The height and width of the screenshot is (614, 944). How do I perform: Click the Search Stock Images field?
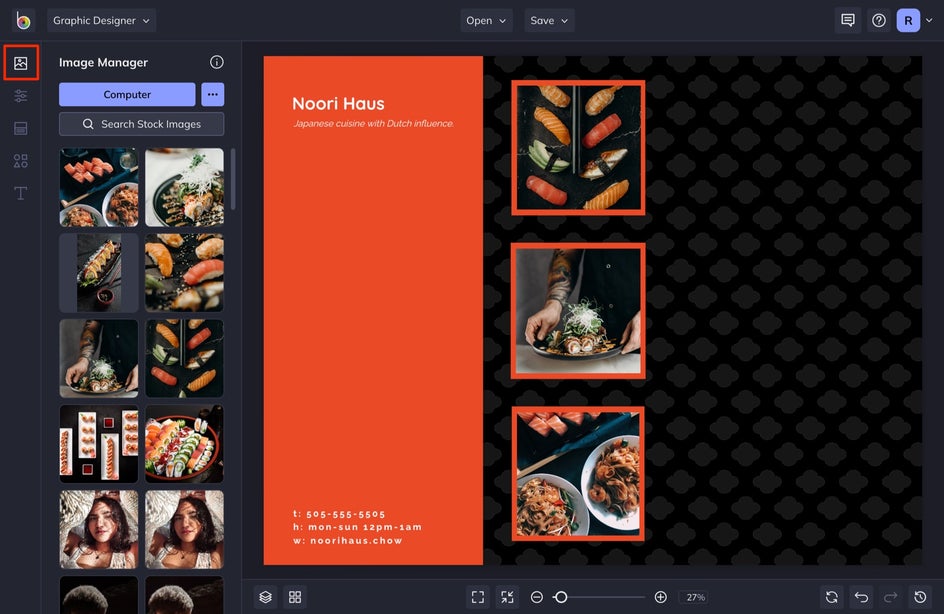click(141, 124)
